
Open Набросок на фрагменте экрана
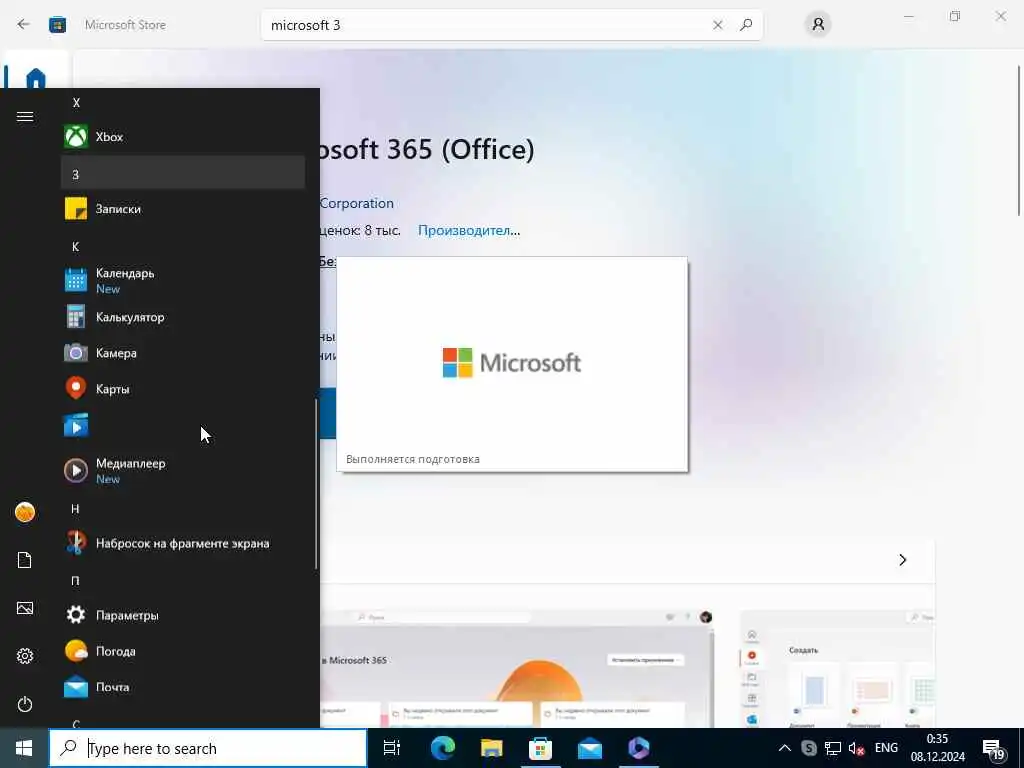pos(182,543)
